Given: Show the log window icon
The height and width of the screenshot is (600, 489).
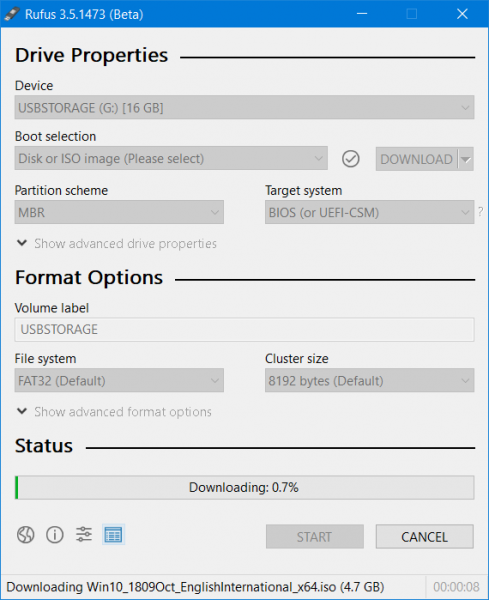Looking at the screenshot, I should click(x=113, y=535).
